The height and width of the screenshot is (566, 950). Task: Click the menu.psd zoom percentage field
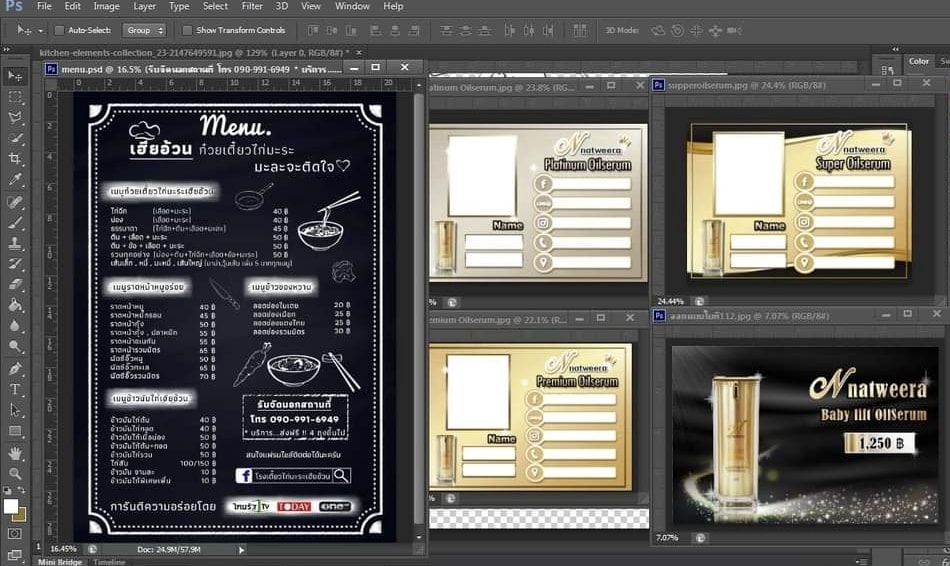tap(62, 550)
